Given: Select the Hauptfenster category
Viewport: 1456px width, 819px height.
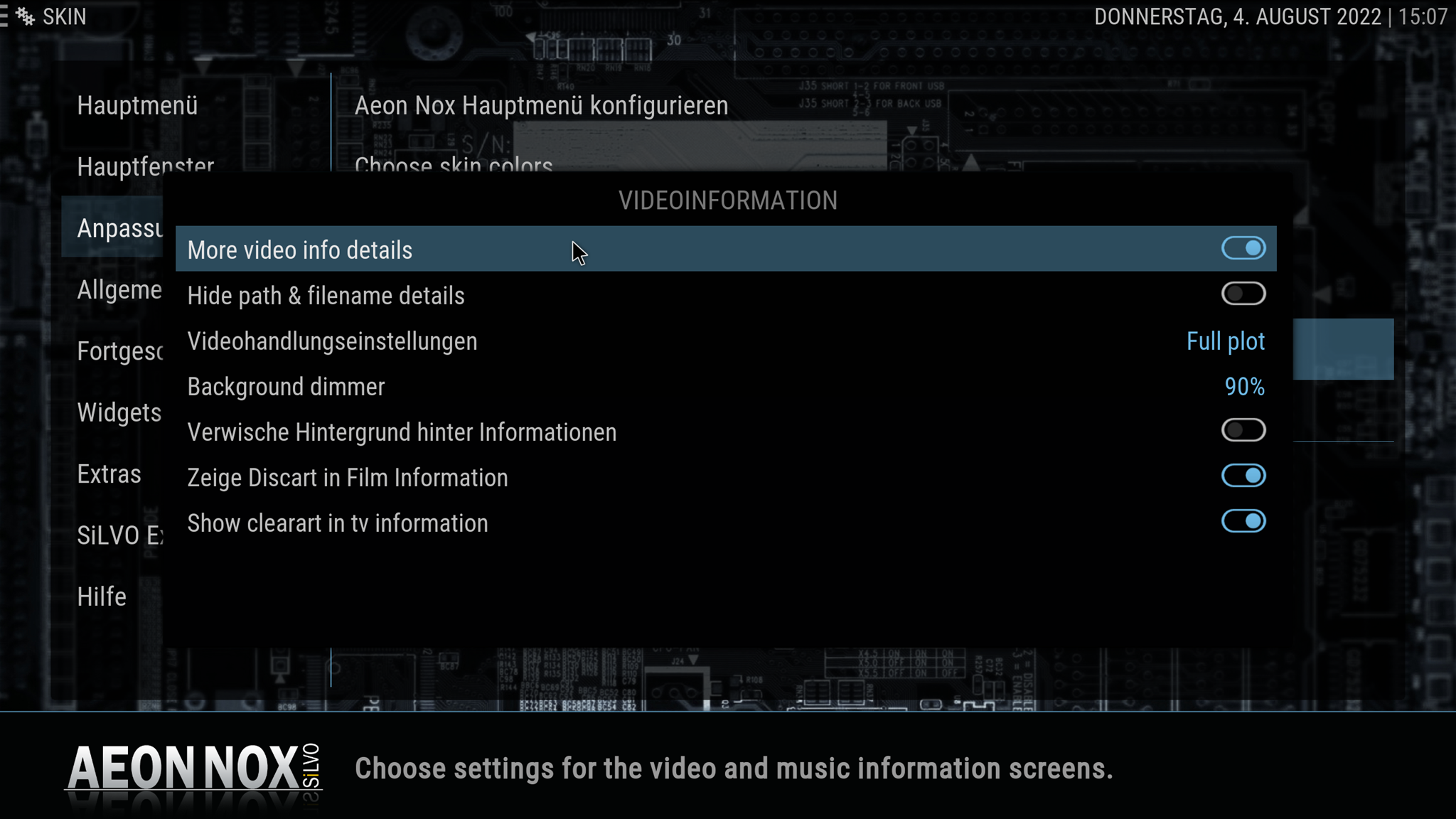Looking at the screenshot, I should [x=146, y=165].
